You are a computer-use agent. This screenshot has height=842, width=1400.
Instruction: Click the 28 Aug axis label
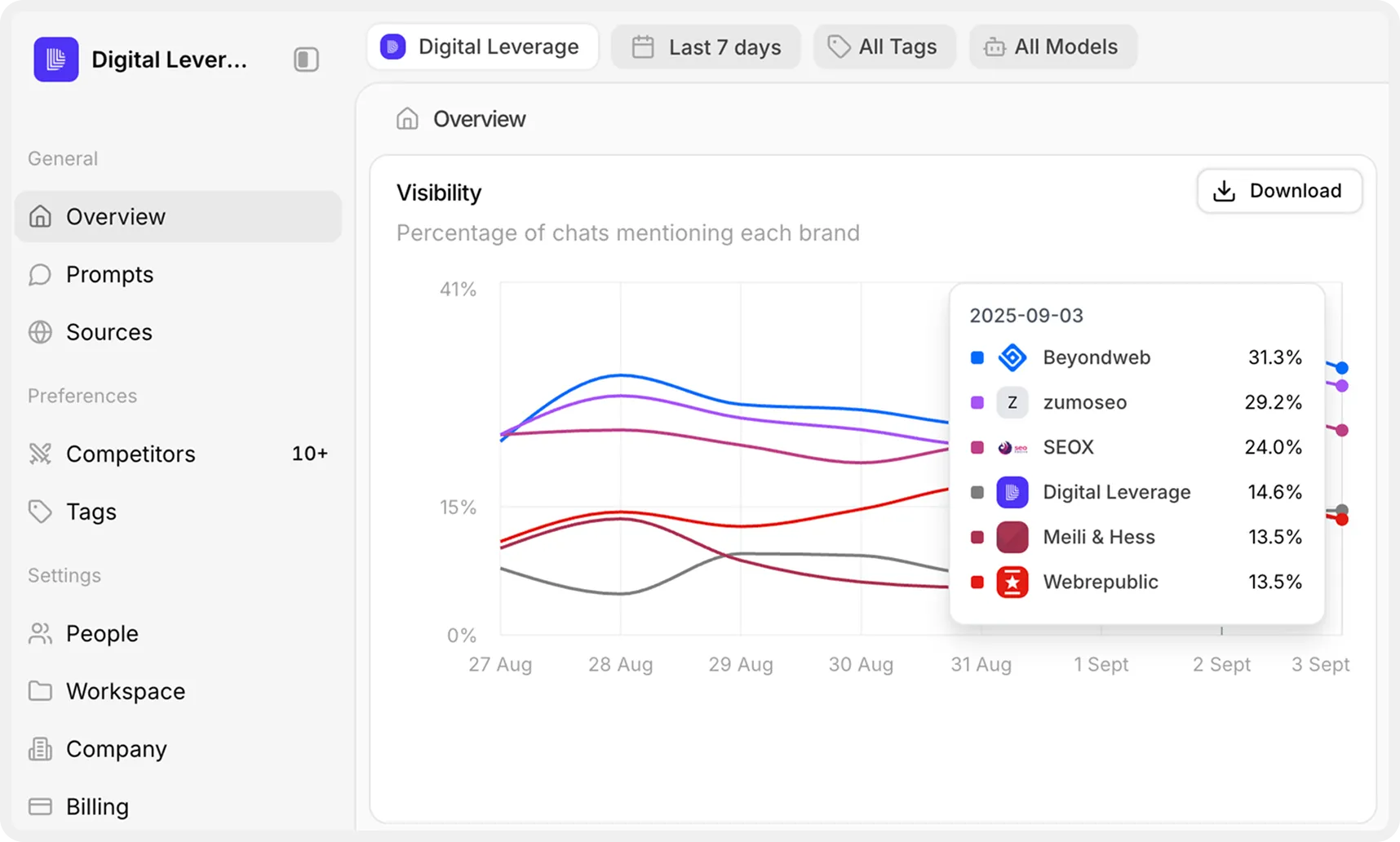pyautogui.click(x=621, y=664)
